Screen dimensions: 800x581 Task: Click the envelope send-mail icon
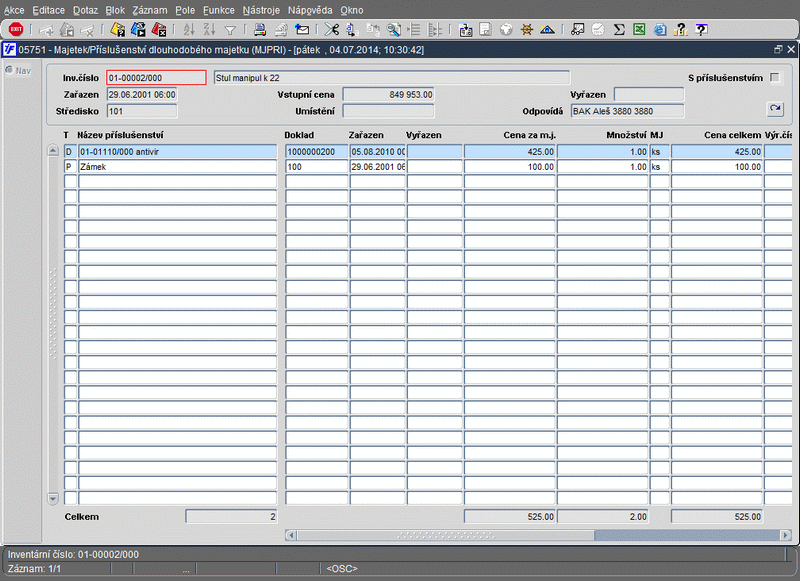click(302, 30)
